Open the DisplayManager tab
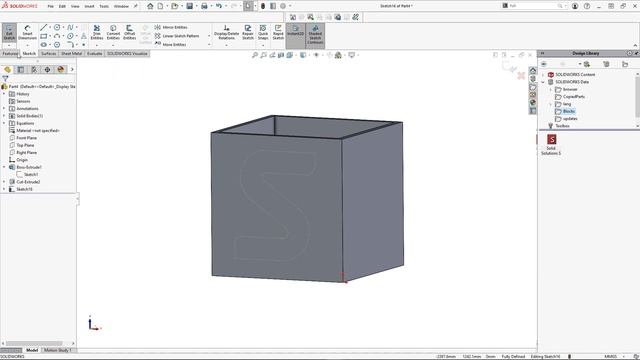Screen dimensions: 640x360 (x=61, y=69)
